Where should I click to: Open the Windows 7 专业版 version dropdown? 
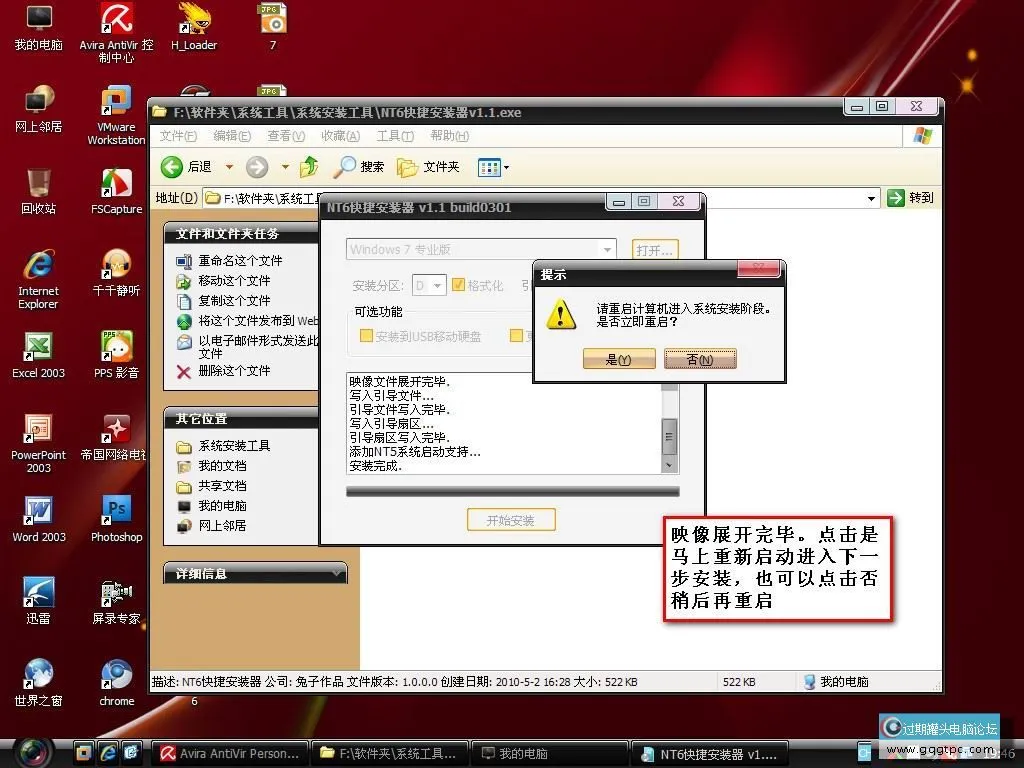point(607,247)
